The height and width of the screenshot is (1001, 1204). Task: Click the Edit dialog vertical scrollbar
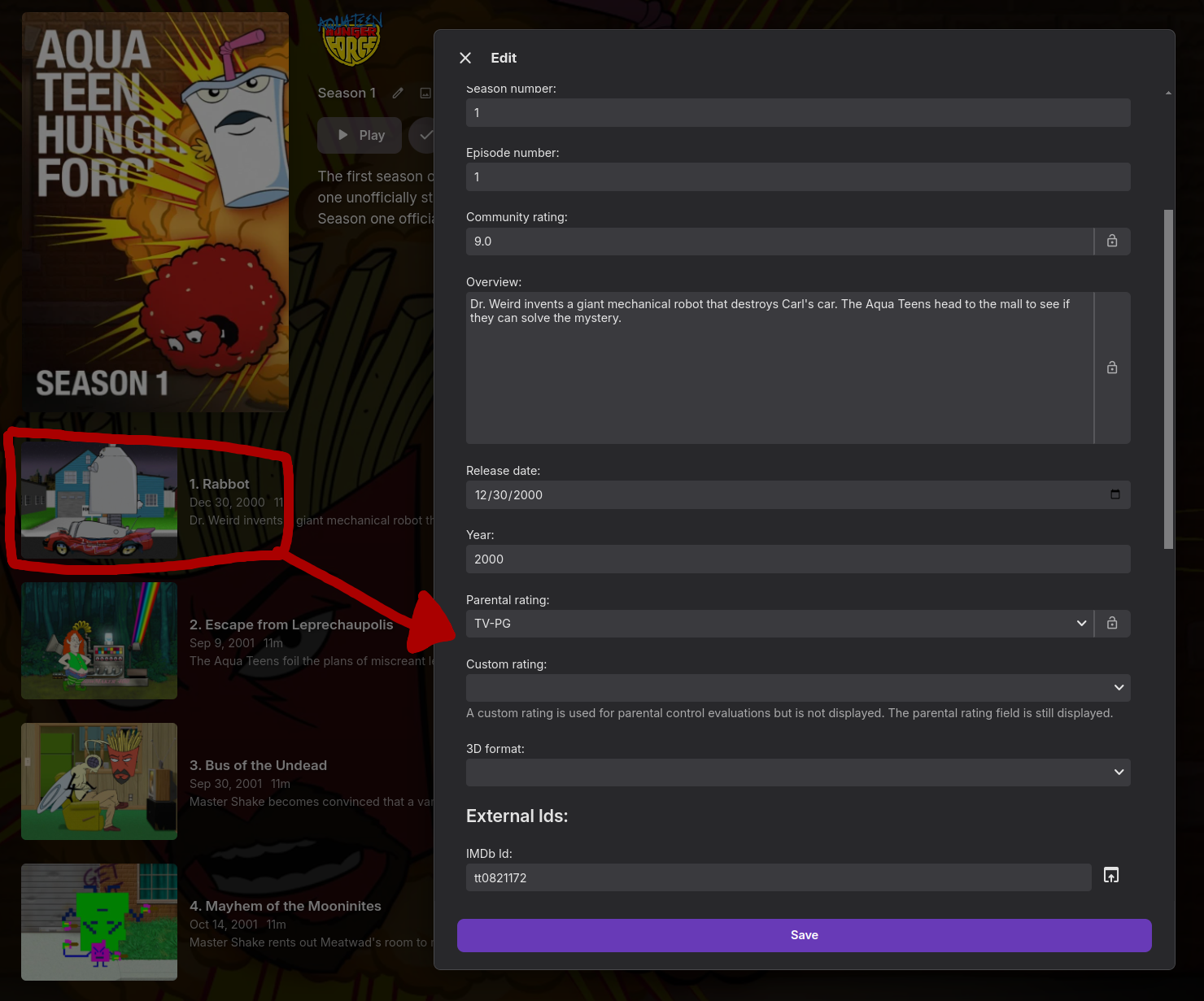1168,379
